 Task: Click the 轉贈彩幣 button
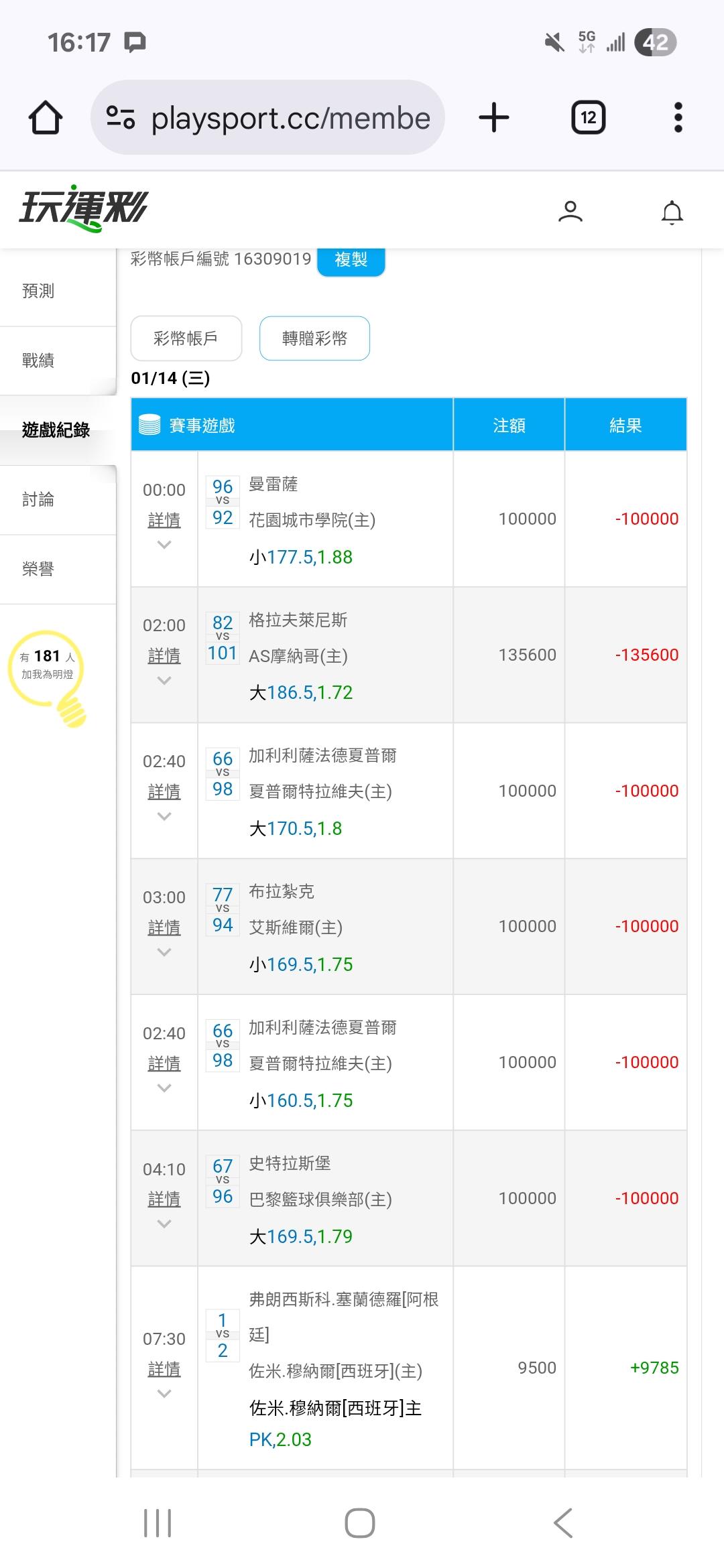coord(314,338)
